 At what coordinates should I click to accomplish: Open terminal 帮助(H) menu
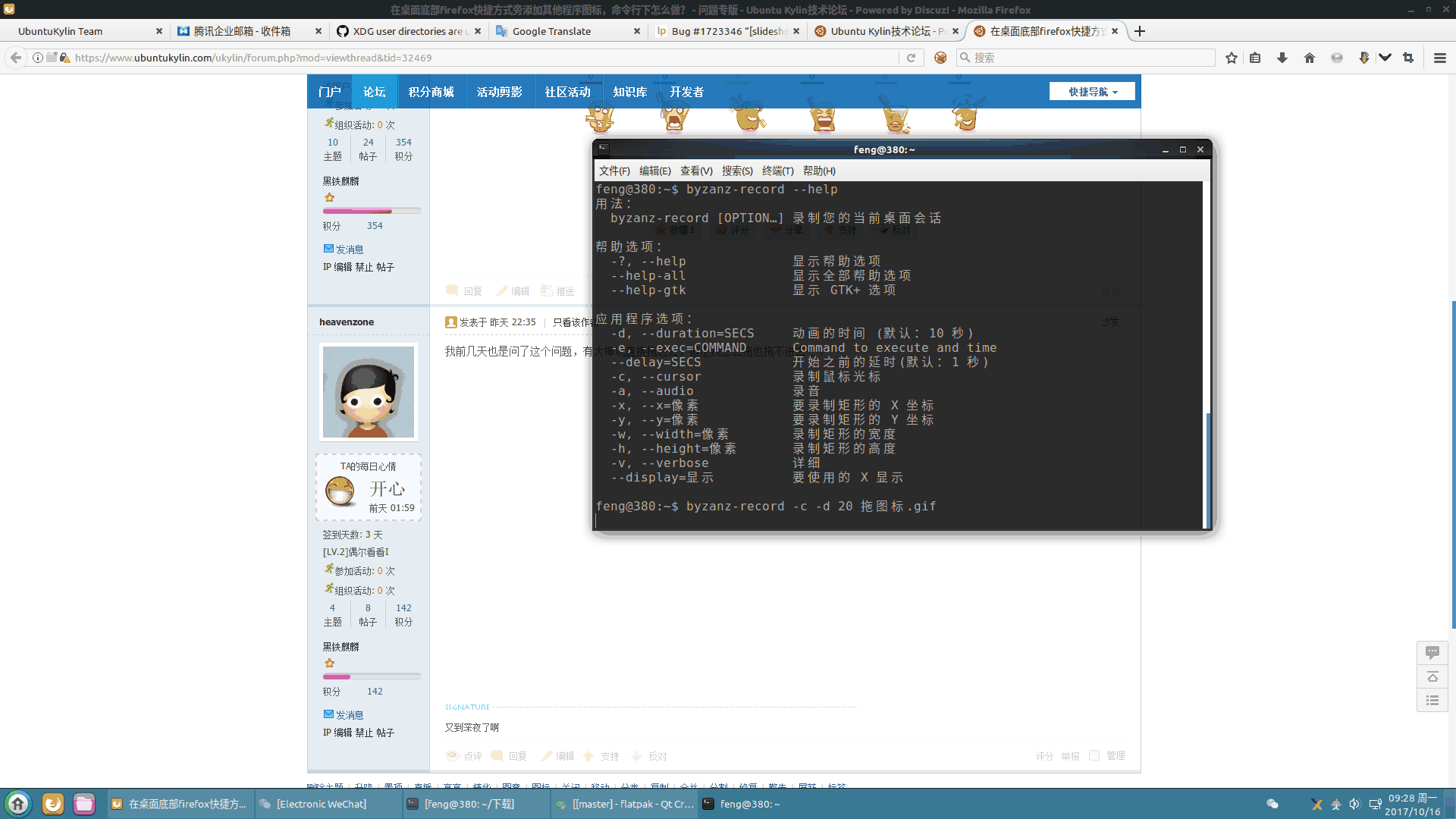(x=819, y=171)
